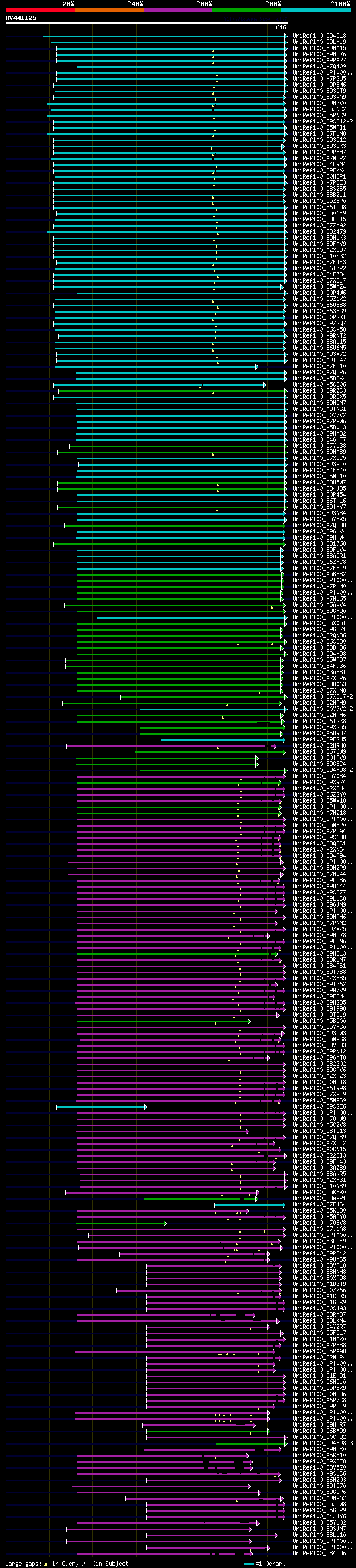Screen dimensions: 356x1568
Task: Select hit label UniRef100_O81760
Action: coord(319,543)
